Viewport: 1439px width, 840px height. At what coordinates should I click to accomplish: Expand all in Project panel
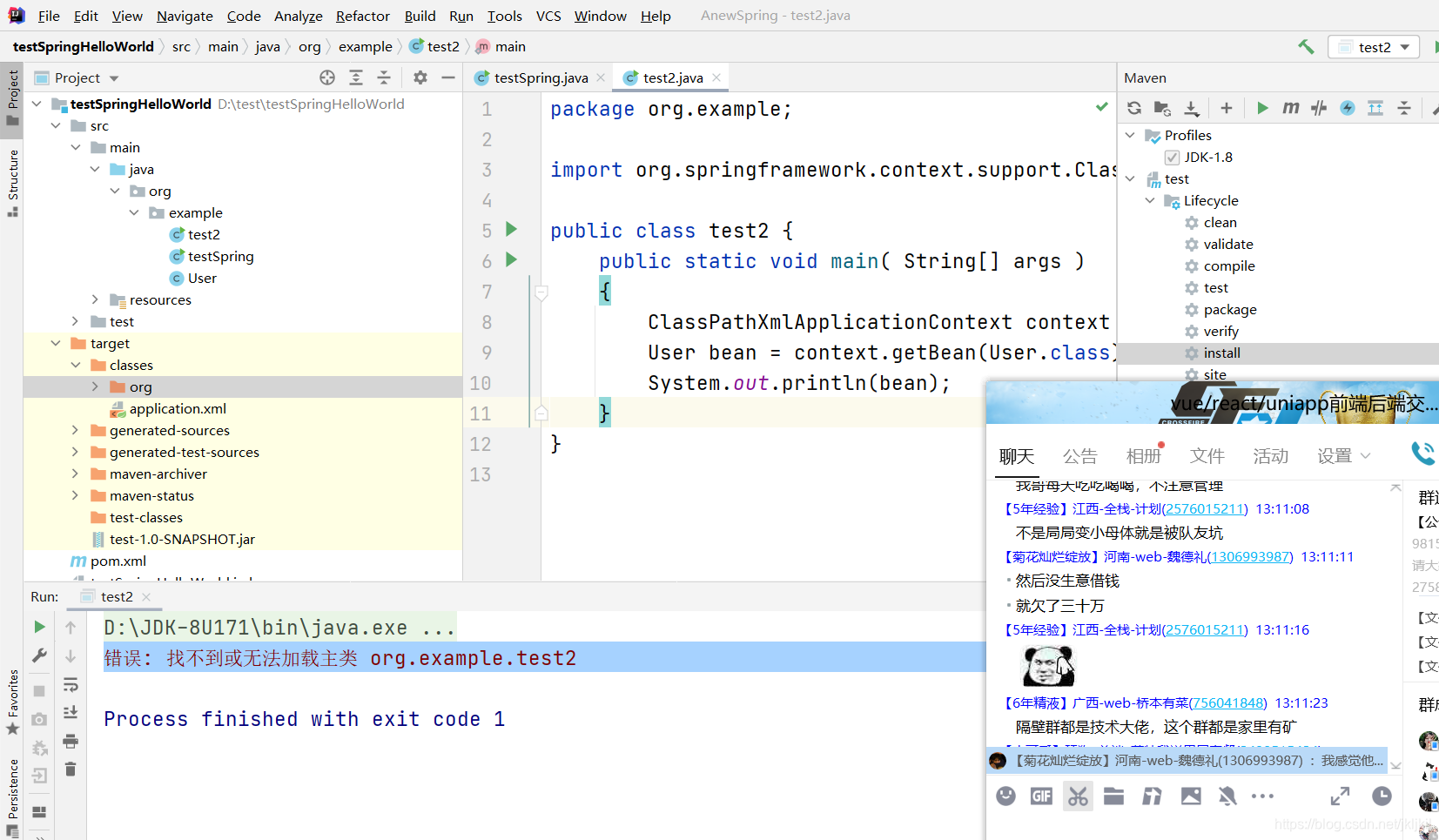(x=356, y=77)
